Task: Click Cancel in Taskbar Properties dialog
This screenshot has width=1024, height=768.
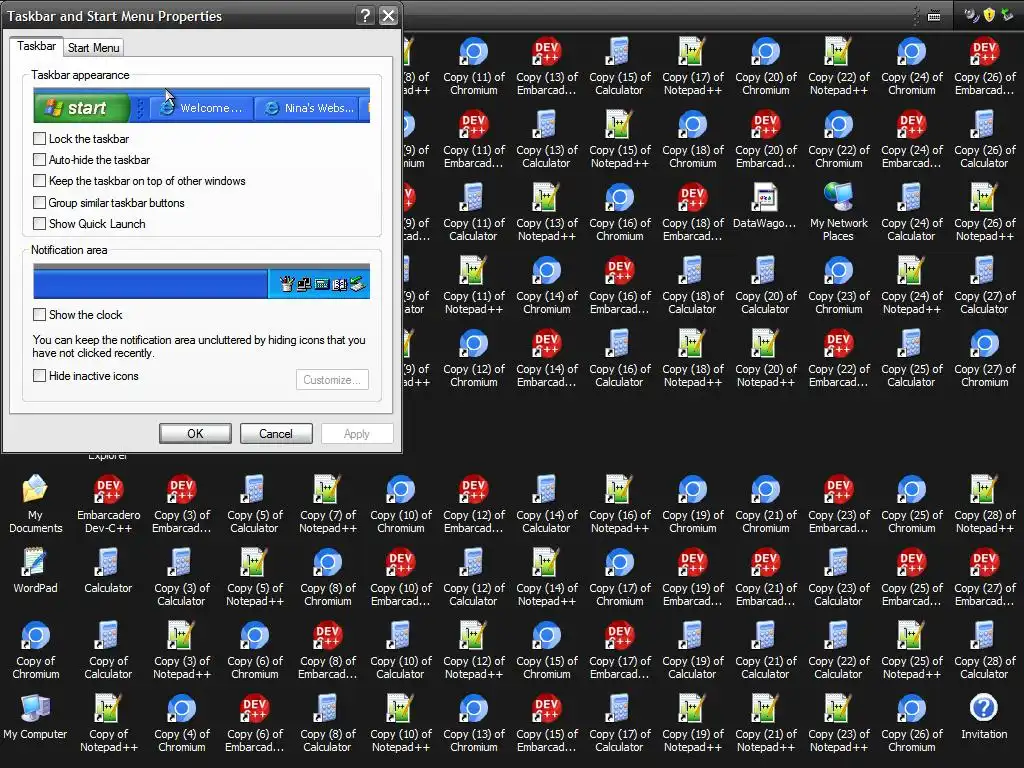Action: pyautogui.click(x=276, y=434)
